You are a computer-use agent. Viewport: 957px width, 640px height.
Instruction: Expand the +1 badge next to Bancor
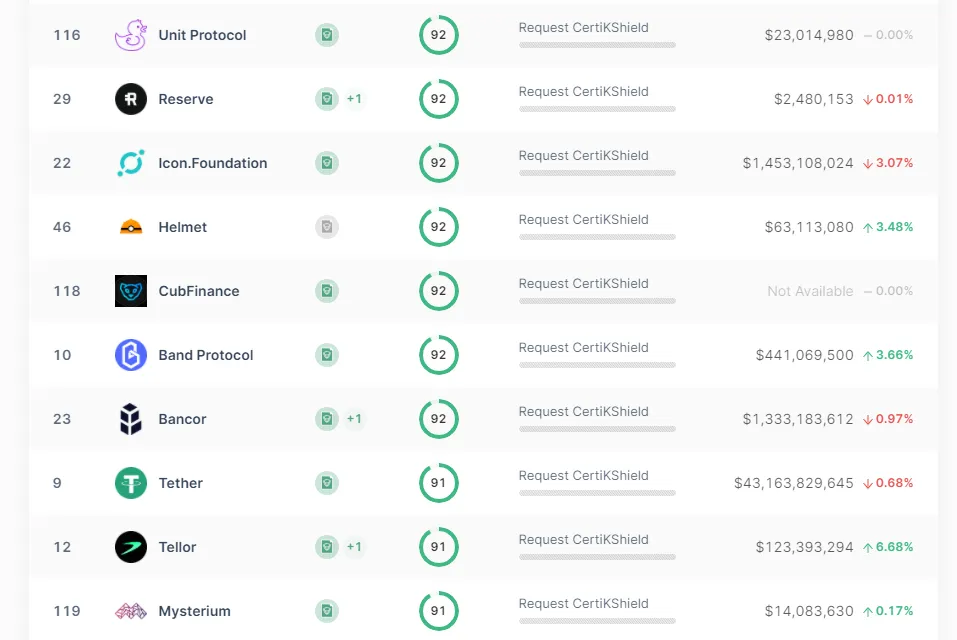click(354, 419)
